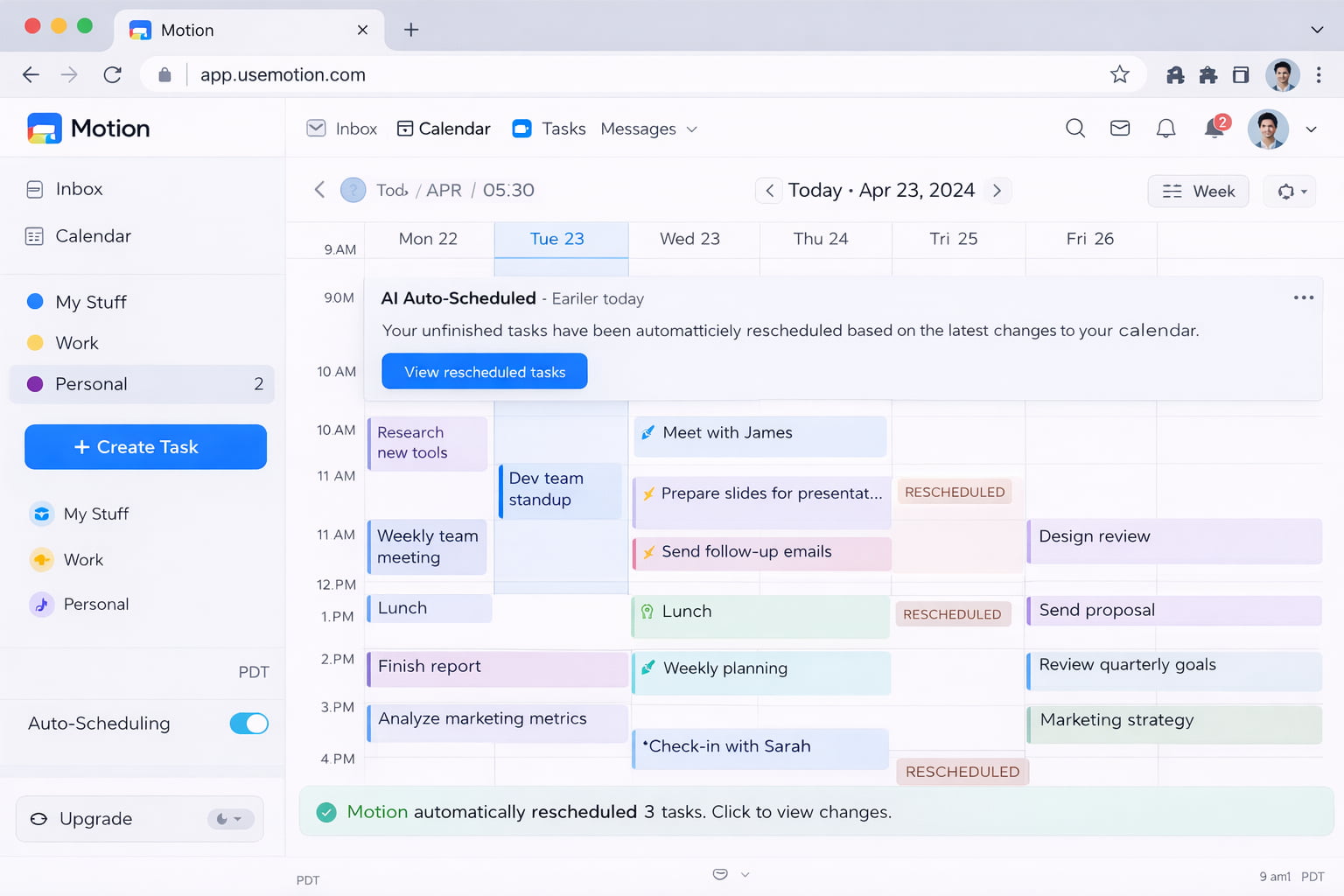
Task: Click the notification bell with red badge
Action: point(1214,128)
